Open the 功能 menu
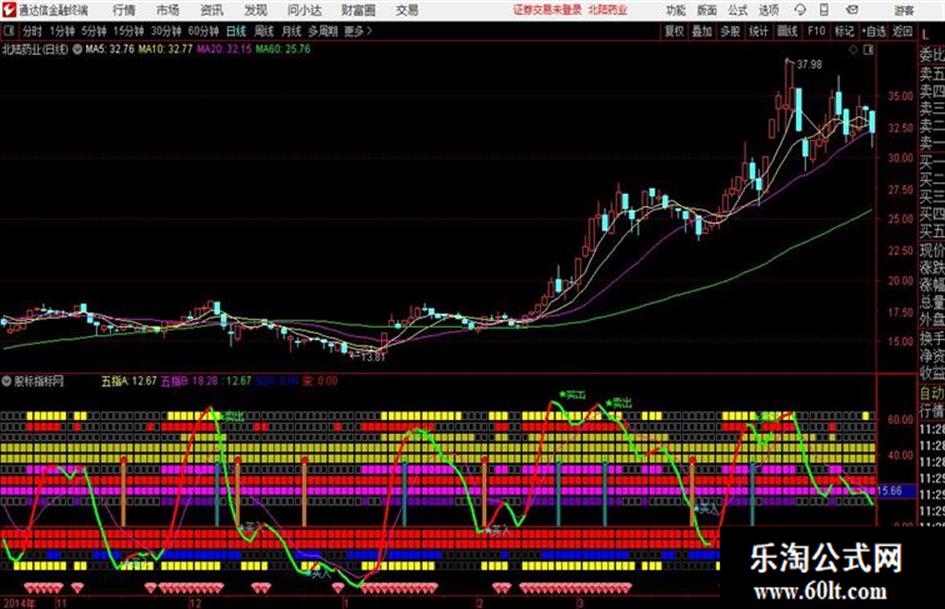 [x=676, y=10]
